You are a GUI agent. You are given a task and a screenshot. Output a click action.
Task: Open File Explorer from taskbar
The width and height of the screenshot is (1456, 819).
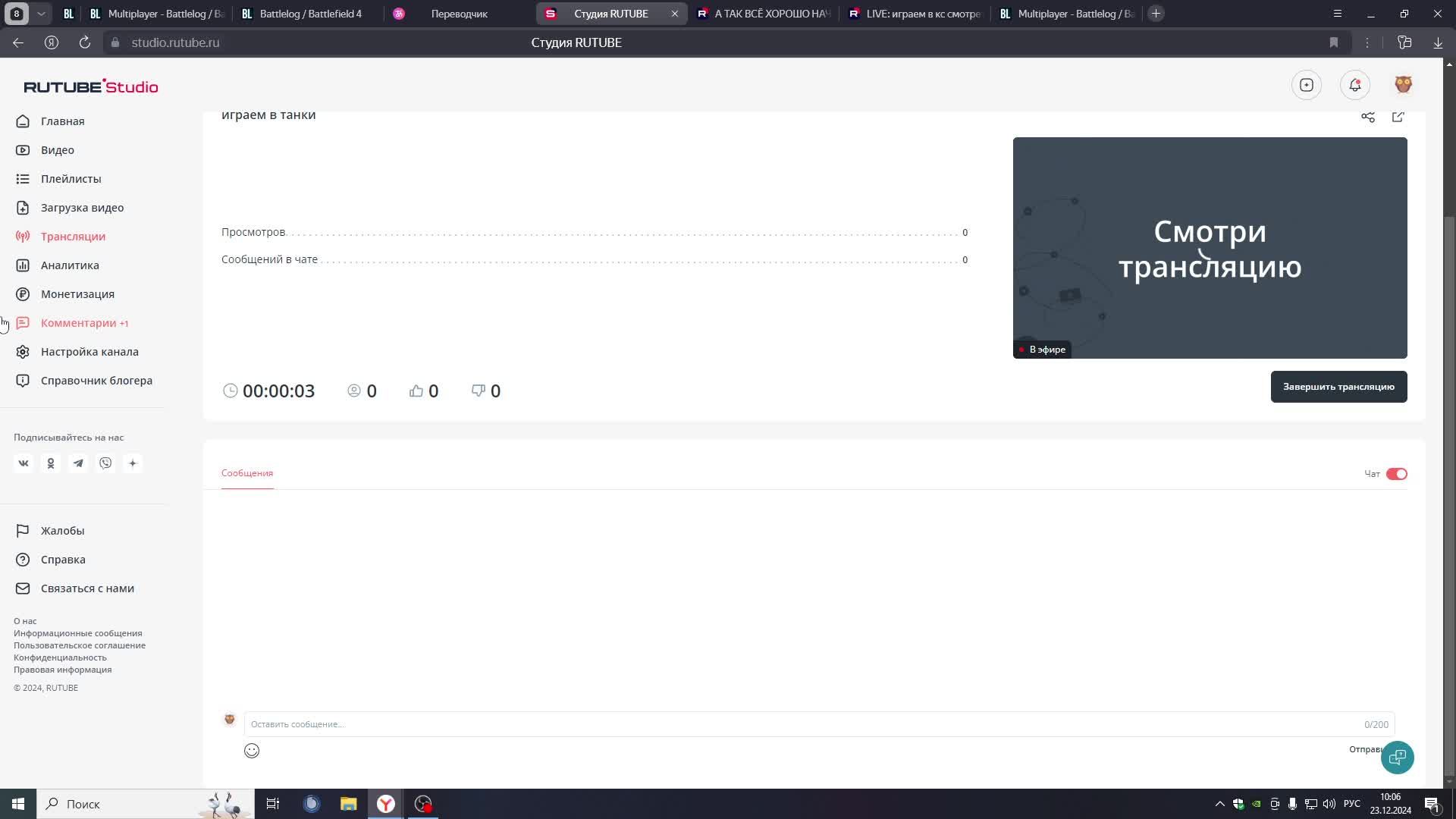pyautogui.click(x=349, y=804)
